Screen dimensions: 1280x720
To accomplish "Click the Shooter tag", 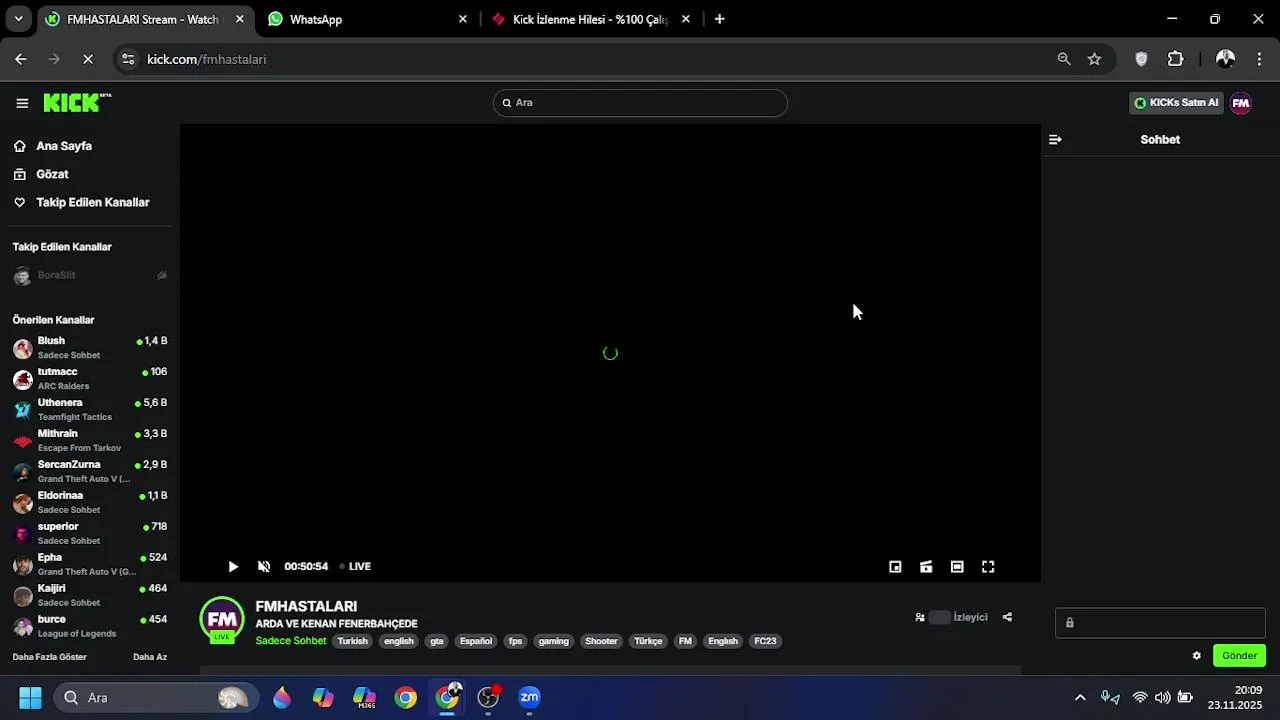I will pyautogui.click(x=601, y=641).
